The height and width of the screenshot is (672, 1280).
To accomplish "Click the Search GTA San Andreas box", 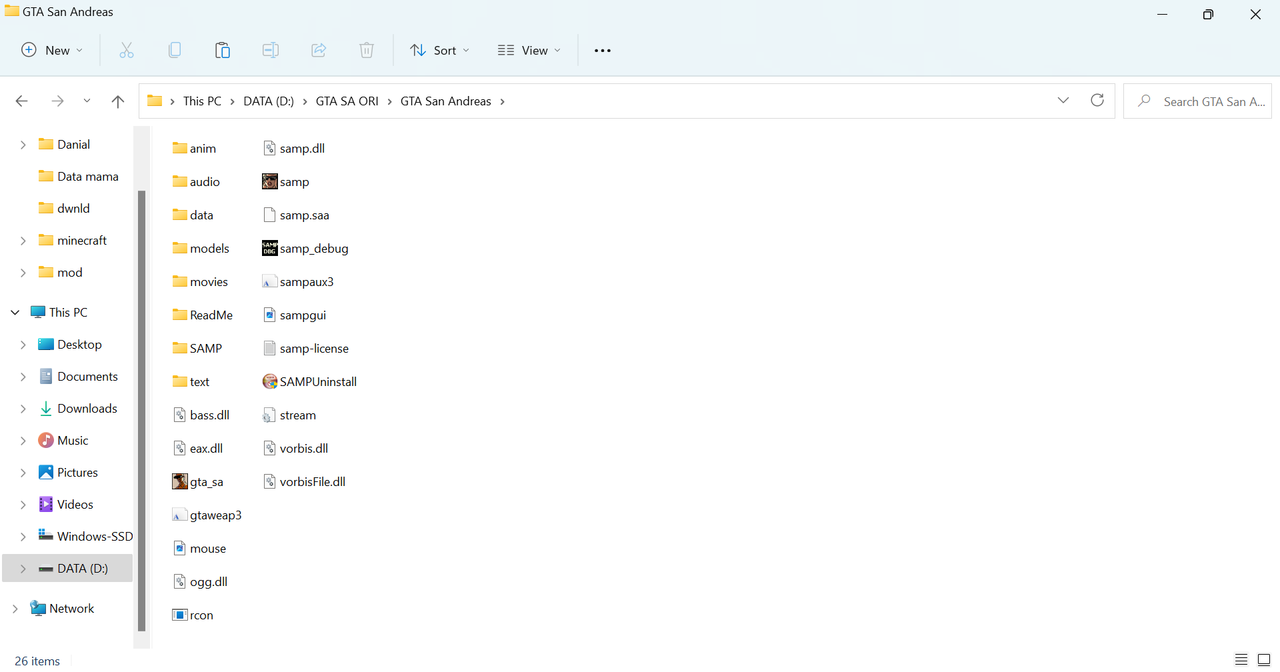I will [x=1197, y=101].
